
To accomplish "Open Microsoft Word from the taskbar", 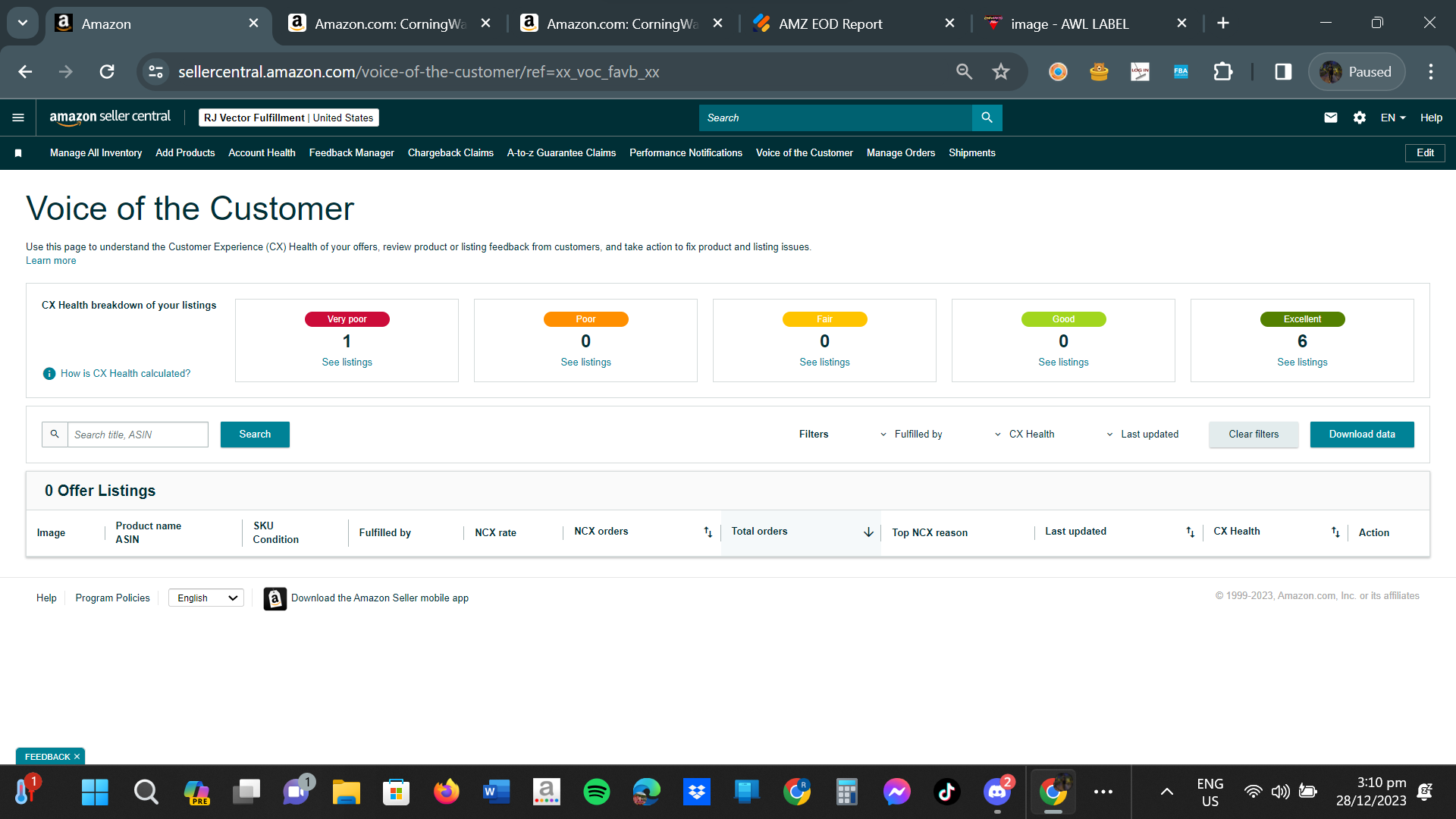I will (497, 792).
